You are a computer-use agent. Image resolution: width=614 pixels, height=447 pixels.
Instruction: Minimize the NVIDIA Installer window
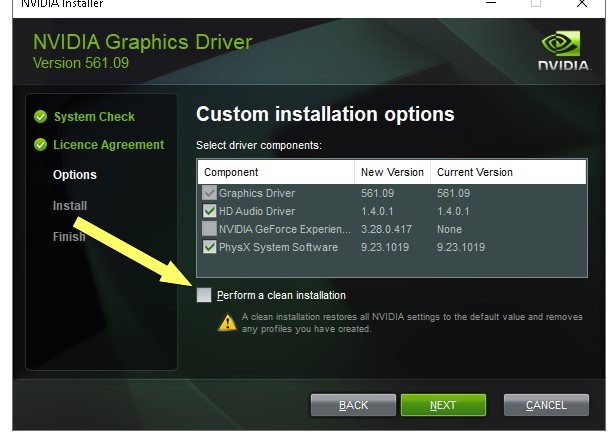(491, 3)
